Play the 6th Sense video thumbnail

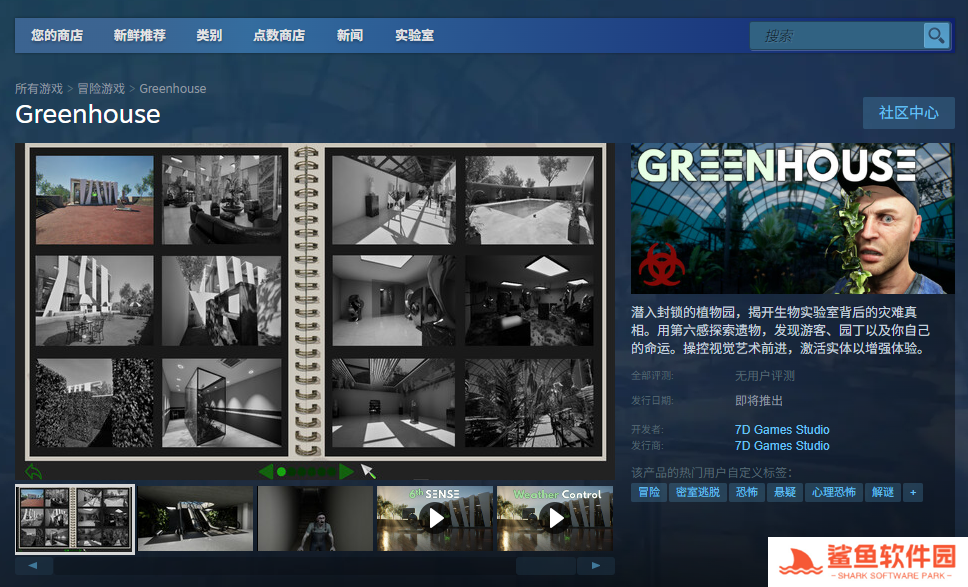click(x=435, y=518)
